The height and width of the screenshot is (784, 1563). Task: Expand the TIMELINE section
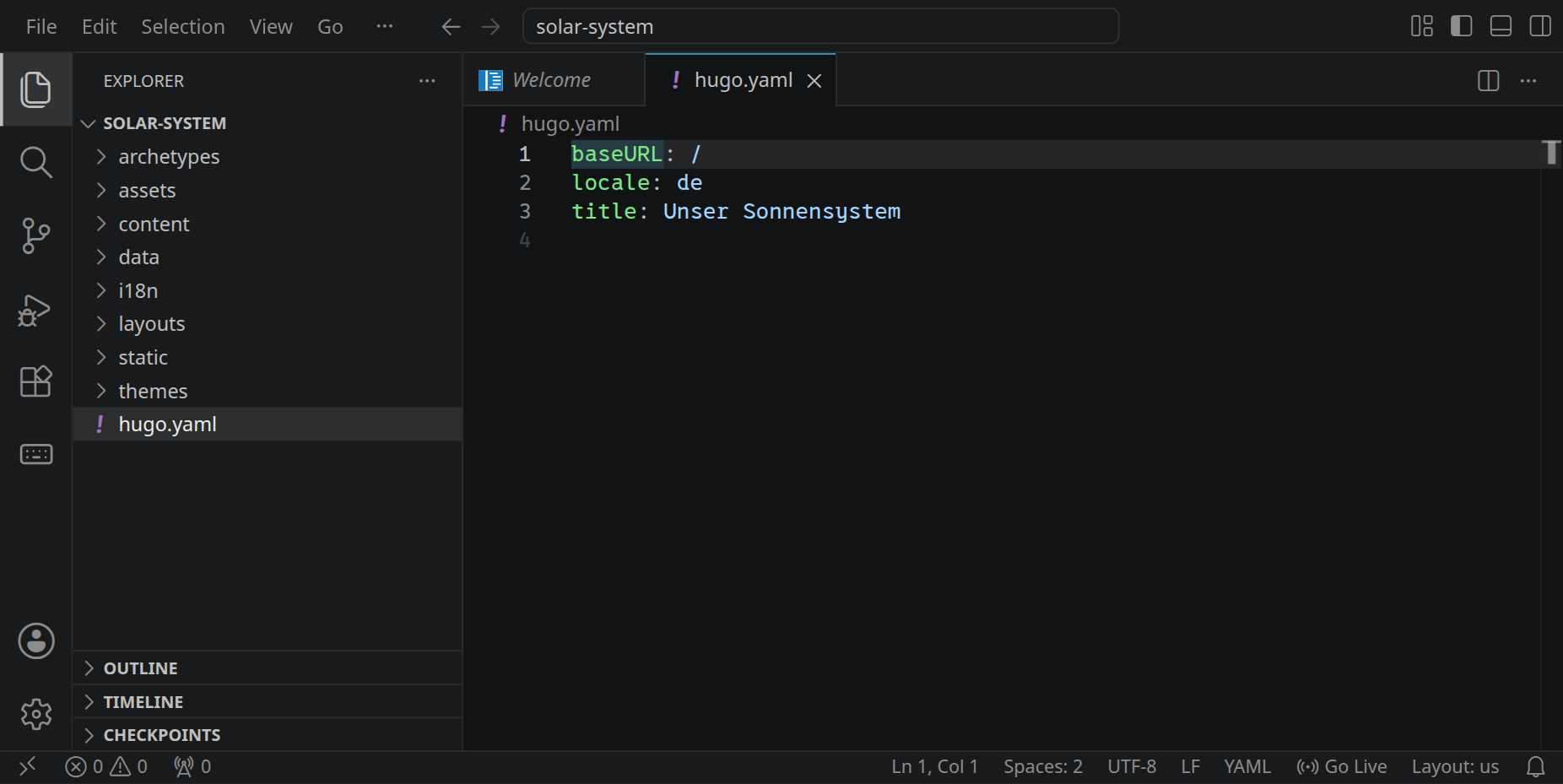(x=267, y=702)
